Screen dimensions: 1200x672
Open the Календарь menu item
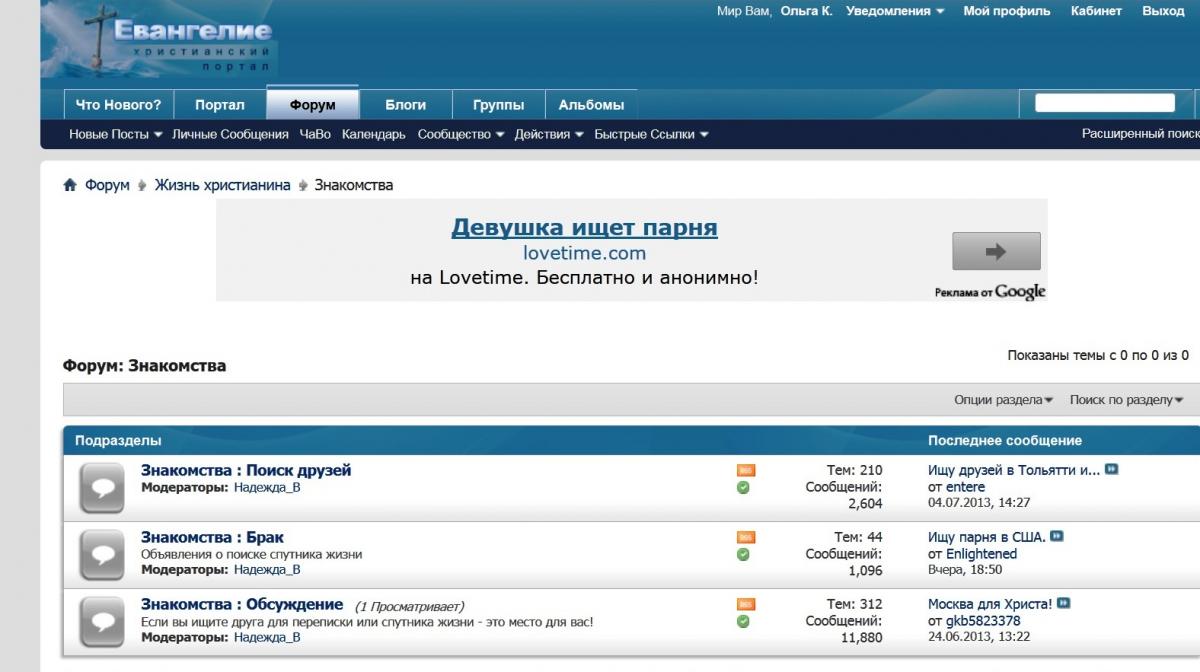373,134
